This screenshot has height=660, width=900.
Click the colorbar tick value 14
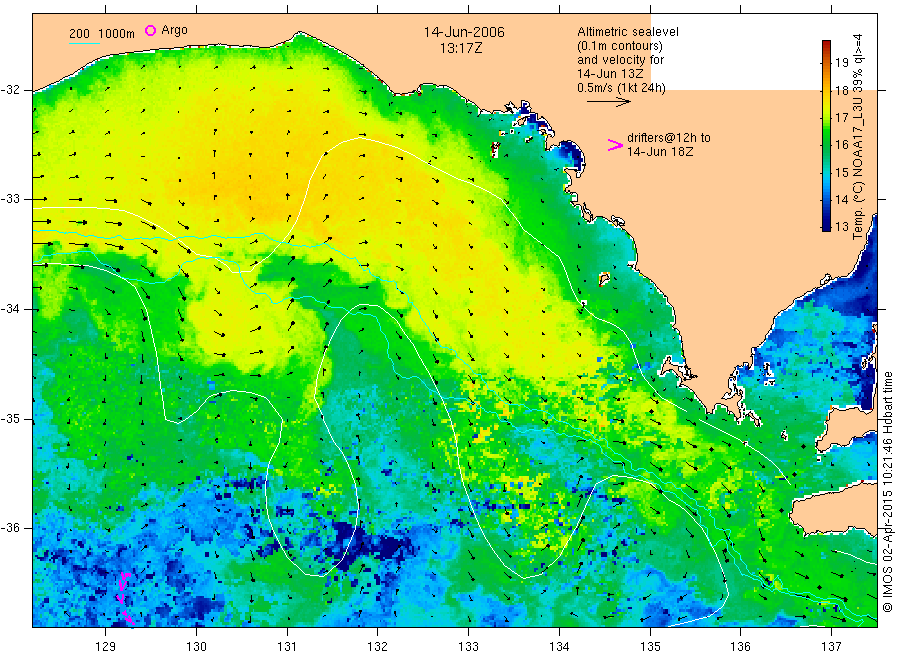841,199
